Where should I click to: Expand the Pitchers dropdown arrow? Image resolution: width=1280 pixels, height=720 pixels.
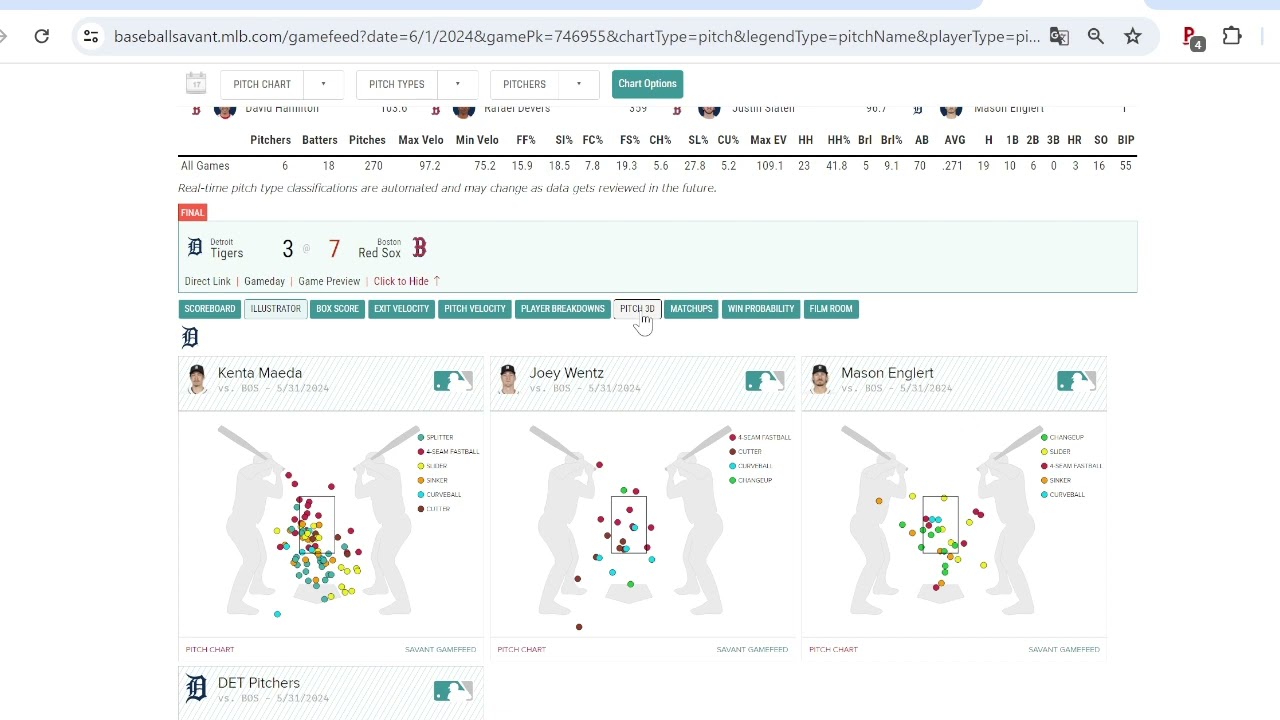578,84
